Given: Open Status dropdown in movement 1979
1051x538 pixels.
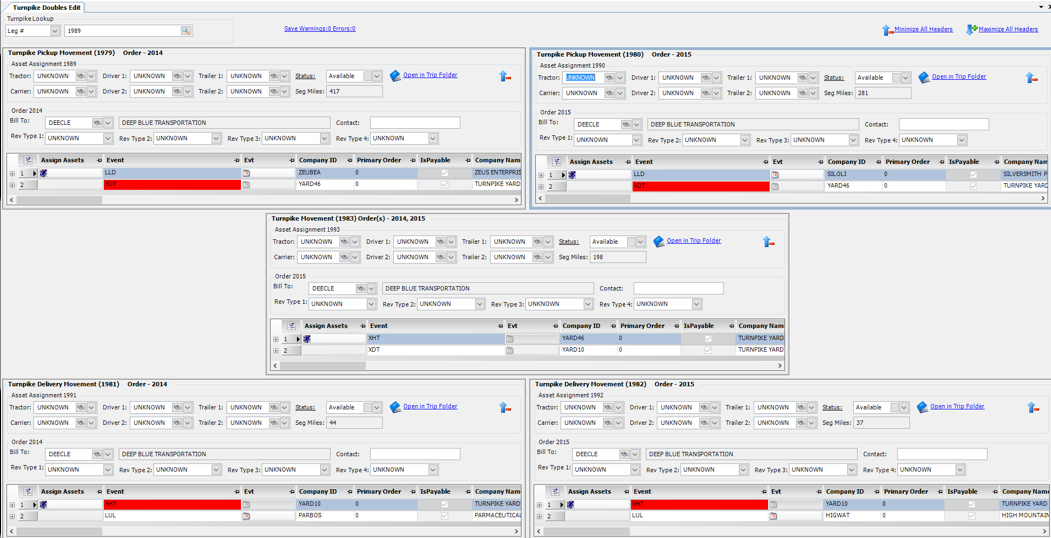Looking at the screenshot, I should (x=376, y=76).
